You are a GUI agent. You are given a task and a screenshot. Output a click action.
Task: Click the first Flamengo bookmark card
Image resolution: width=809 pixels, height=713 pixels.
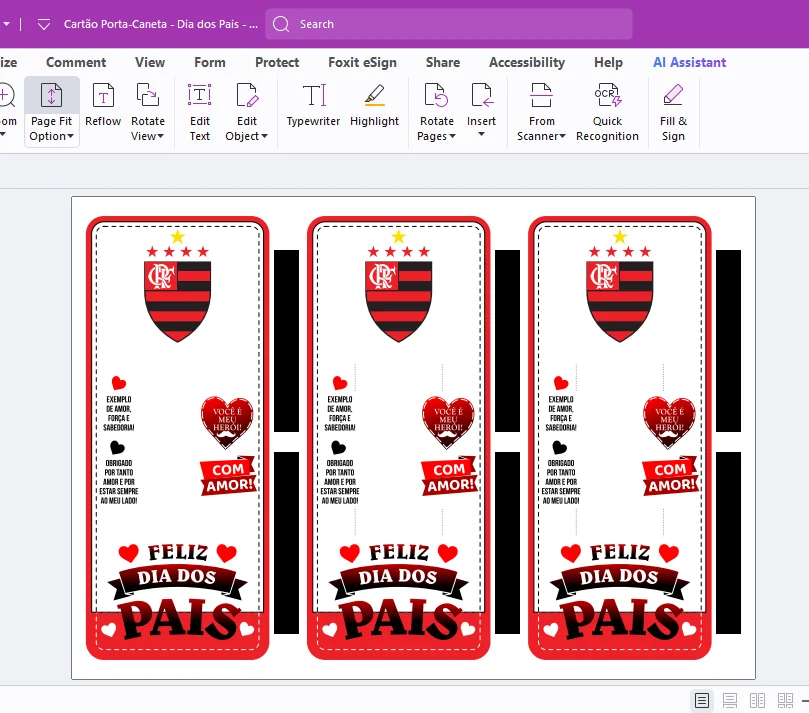click(177, 437)
